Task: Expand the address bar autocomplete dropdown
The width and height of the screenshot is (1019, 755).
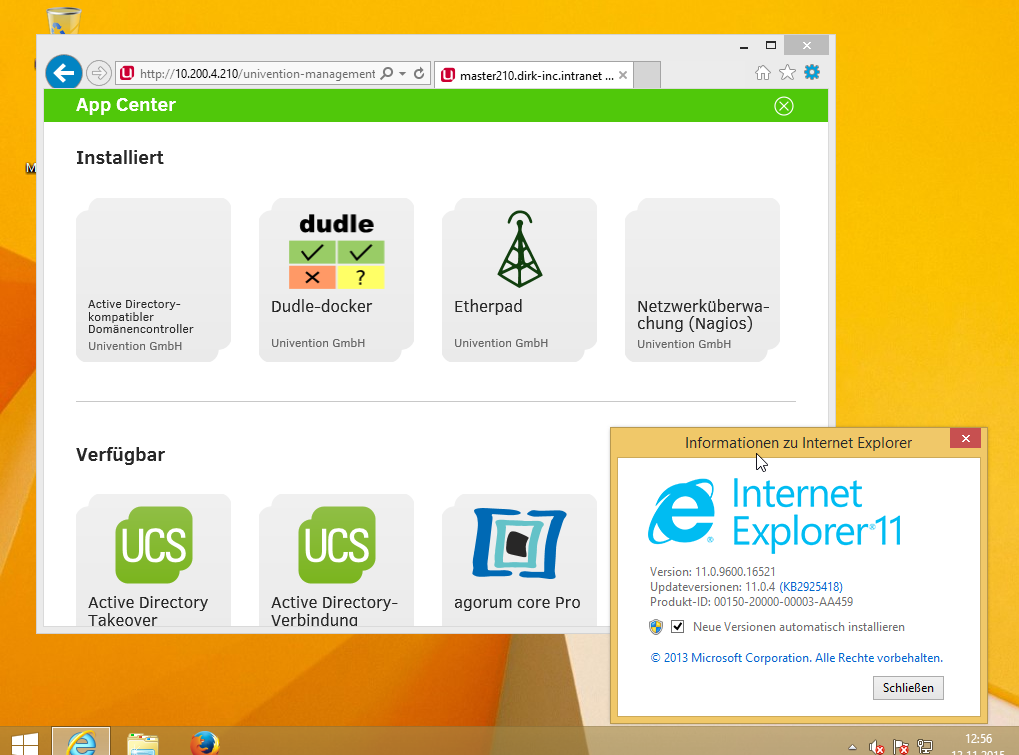Action: [402, 74]
